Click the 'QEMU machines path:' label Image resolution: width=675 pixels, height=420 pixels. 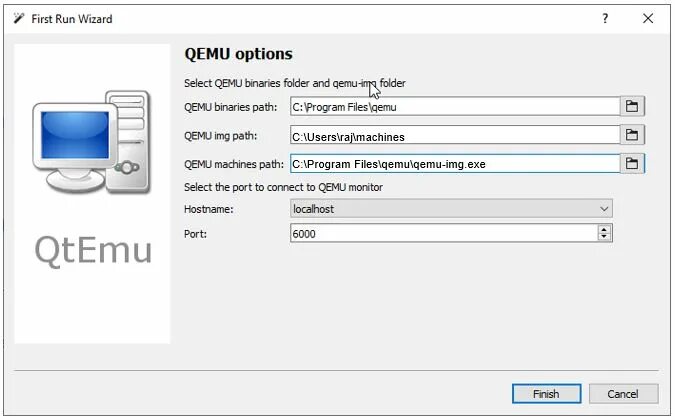click(x=234, y=164)
